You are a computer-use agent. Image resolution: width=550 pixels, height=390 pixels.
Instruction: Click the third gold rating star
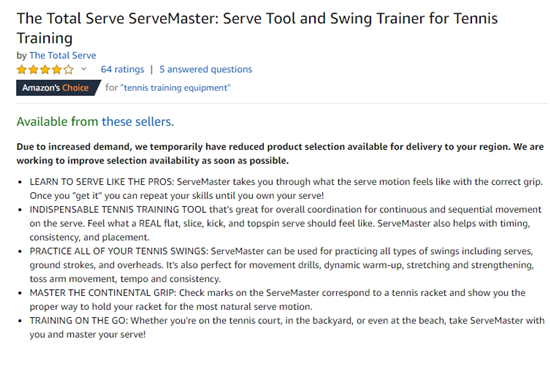(x=45, y=69)
